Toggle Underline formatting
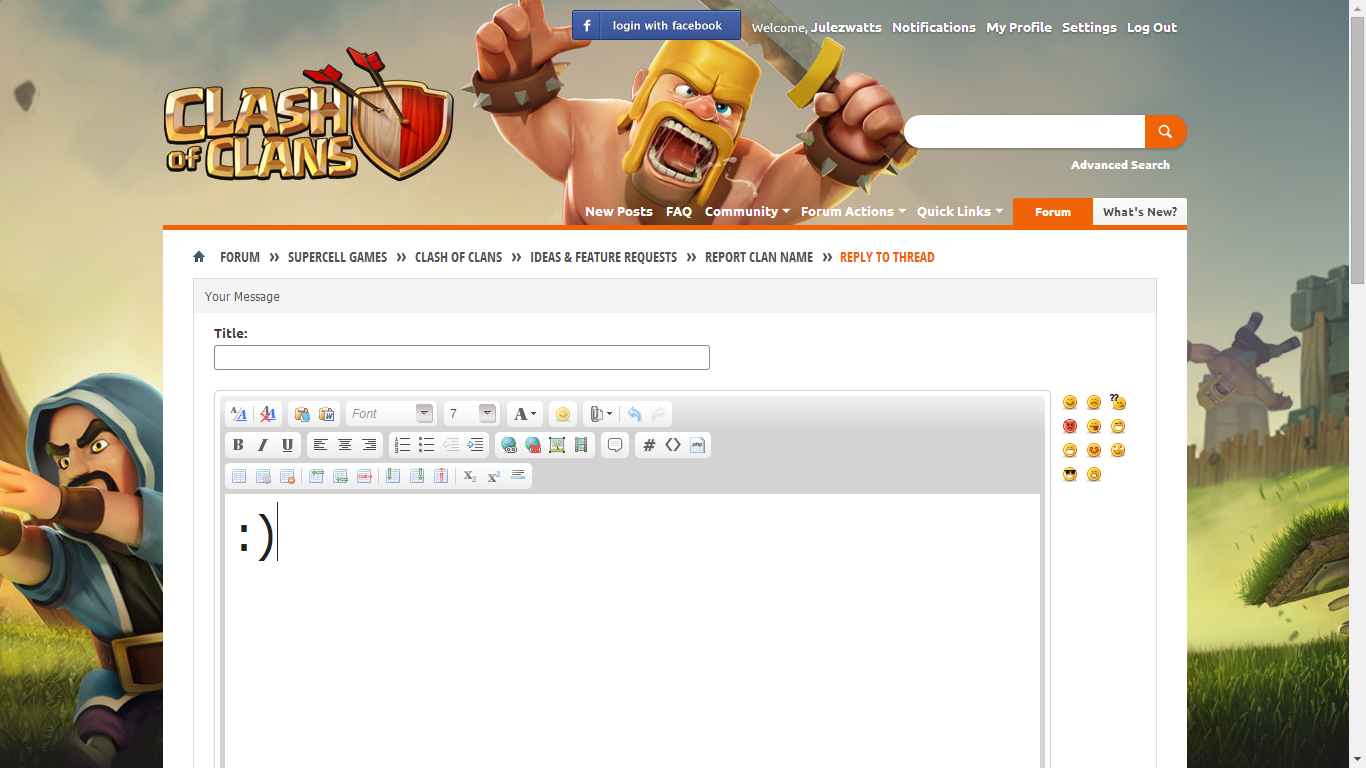Image resolution: width=1366 pixels, height=768 pixels. pyautogui.click(x=287, y=445)
